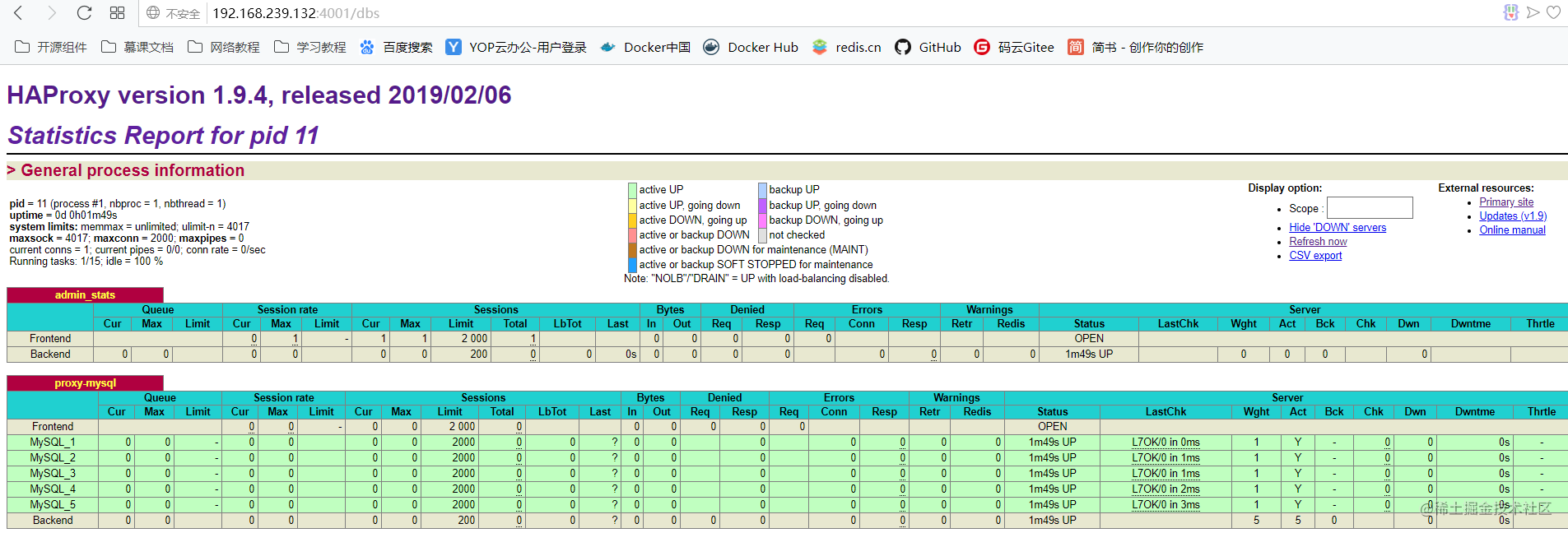Click the Scope input field
1568x533 pixels.
(1370, 207)
